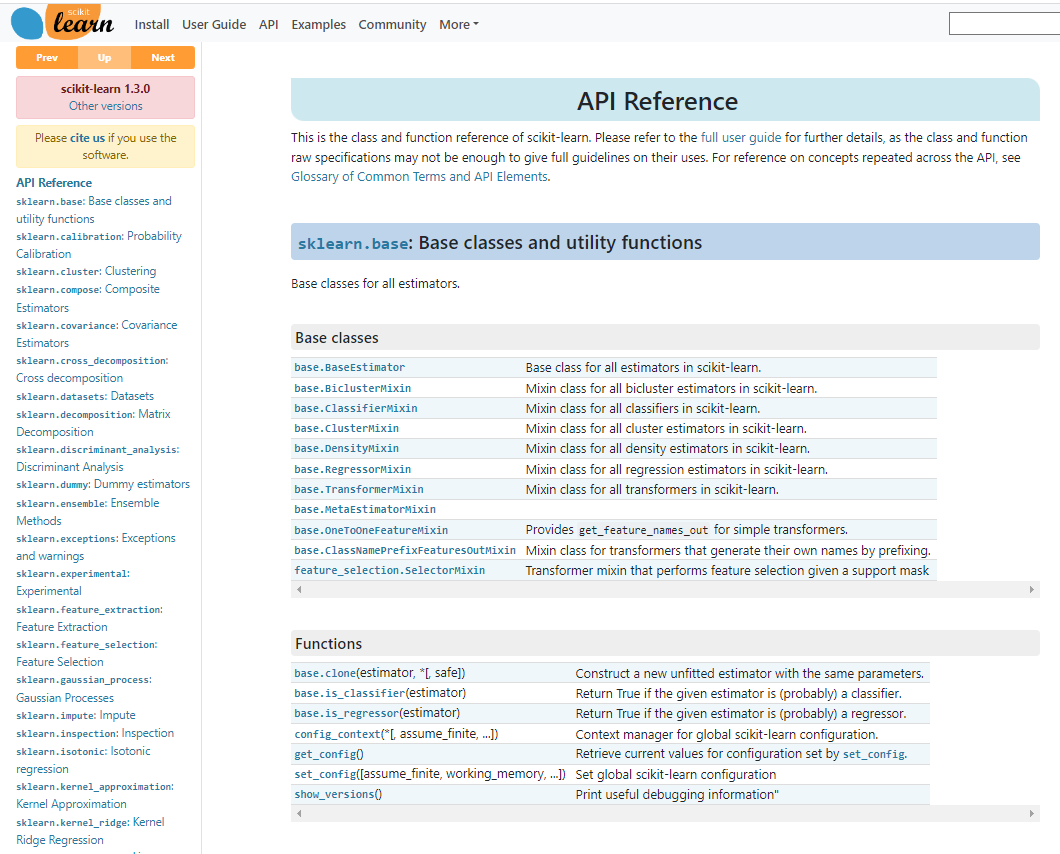Open the Install page
This screenshot has width=1060, height=854.
tap(151, 24)
